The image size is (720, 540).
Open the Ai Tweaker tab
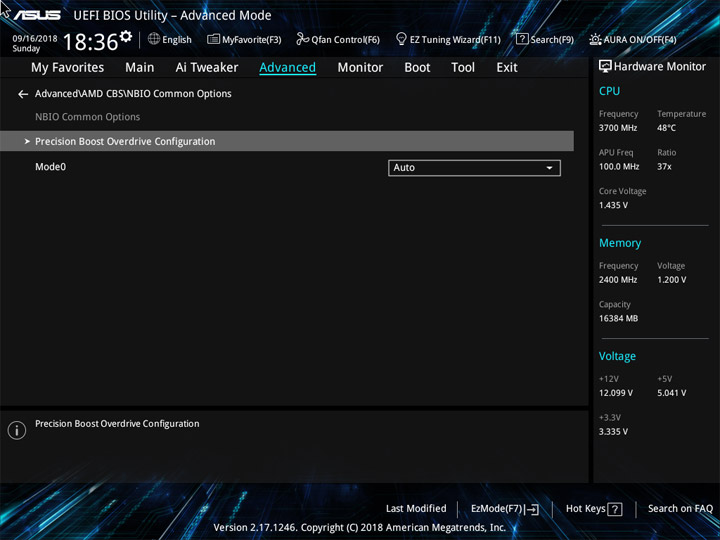[207, 68]
